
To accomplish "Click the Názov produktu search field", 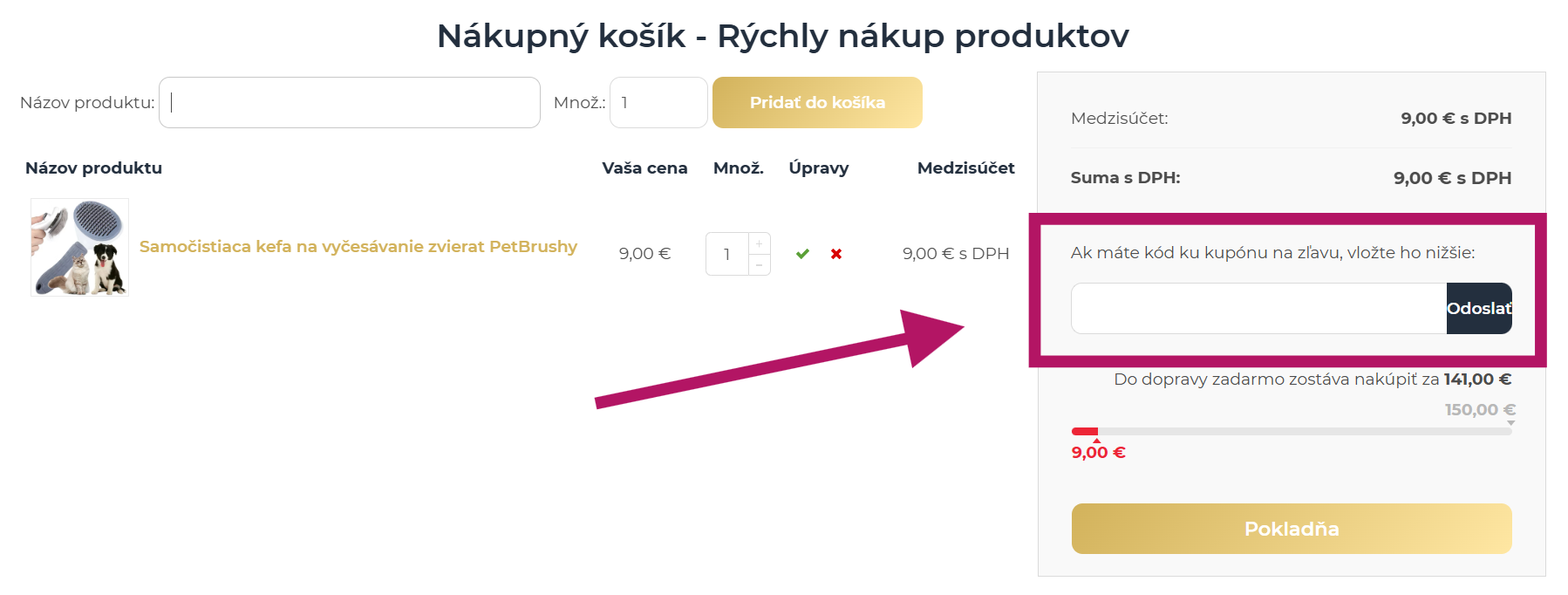I will (x=349, y=102).
